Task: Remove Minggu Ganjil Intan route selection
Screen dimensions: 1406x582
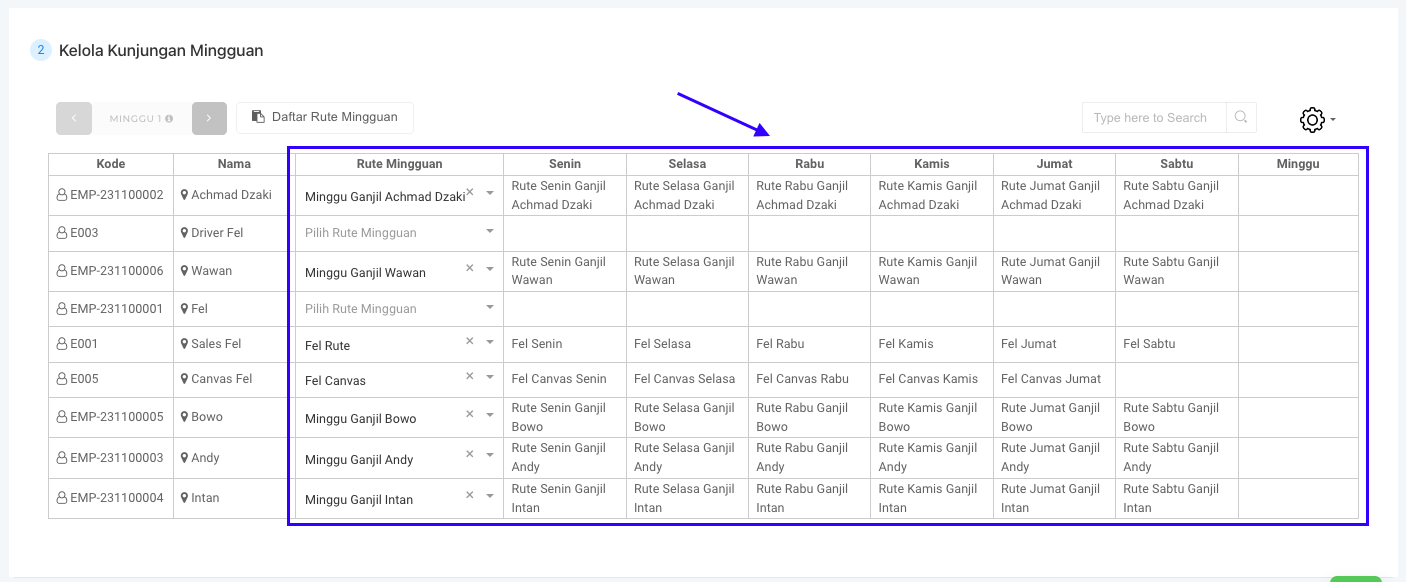Action: (x=470, y=495)
